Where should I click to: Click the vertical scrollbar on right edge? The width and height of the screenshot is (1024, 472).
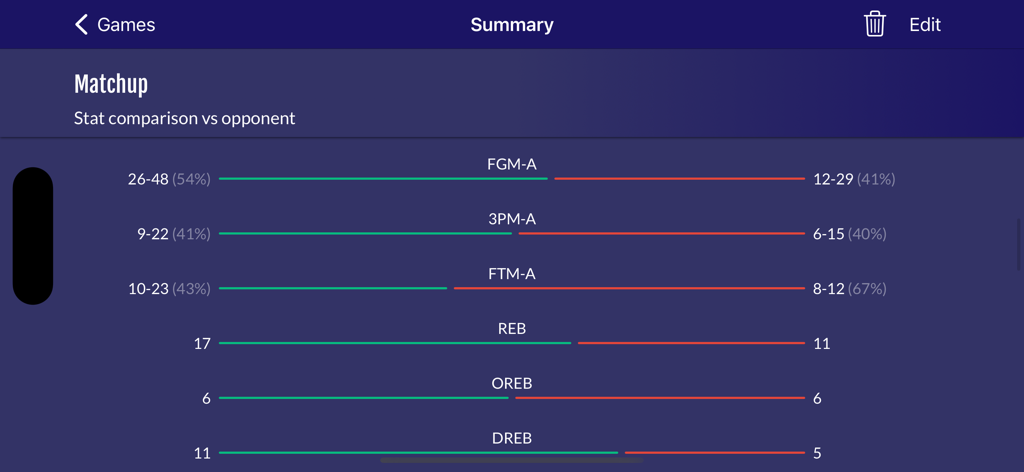1019,245
